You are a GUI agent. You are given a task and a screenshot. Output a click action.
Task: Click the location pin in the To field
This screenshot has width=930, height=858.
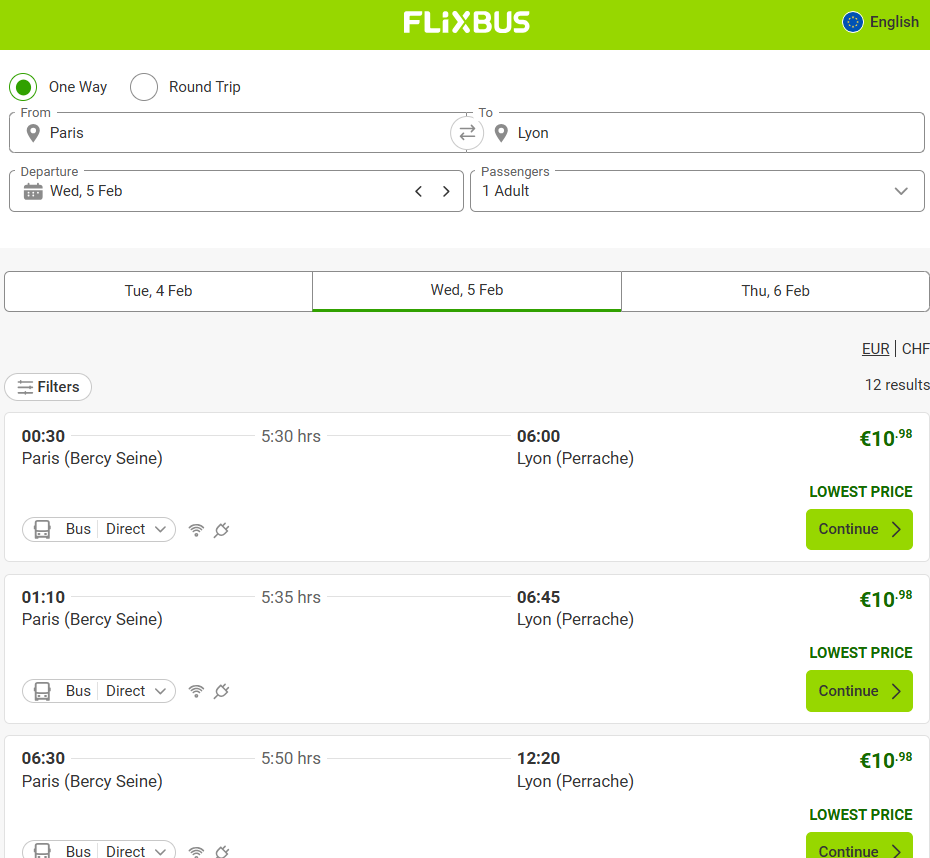coord(501,133)
